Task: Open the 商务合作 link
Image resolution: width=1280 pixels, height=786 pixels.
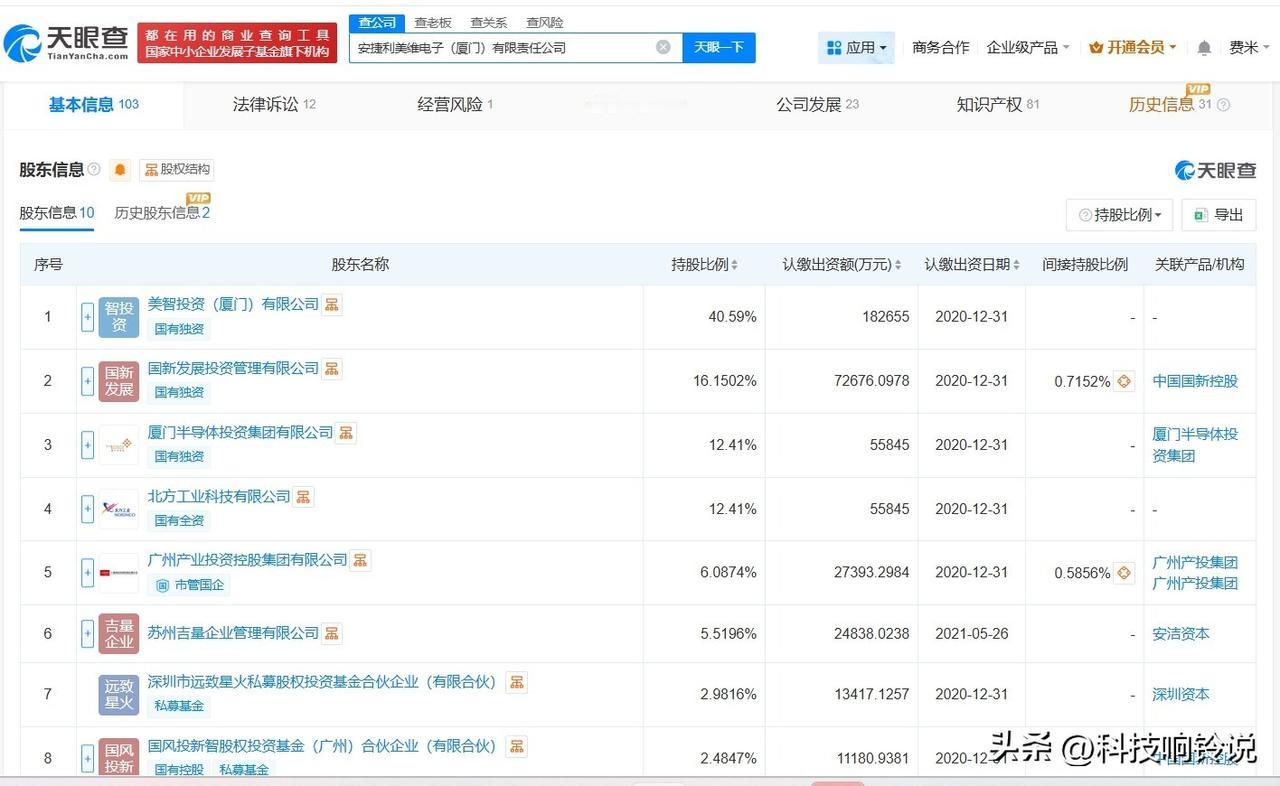Action: pos(941,47)
